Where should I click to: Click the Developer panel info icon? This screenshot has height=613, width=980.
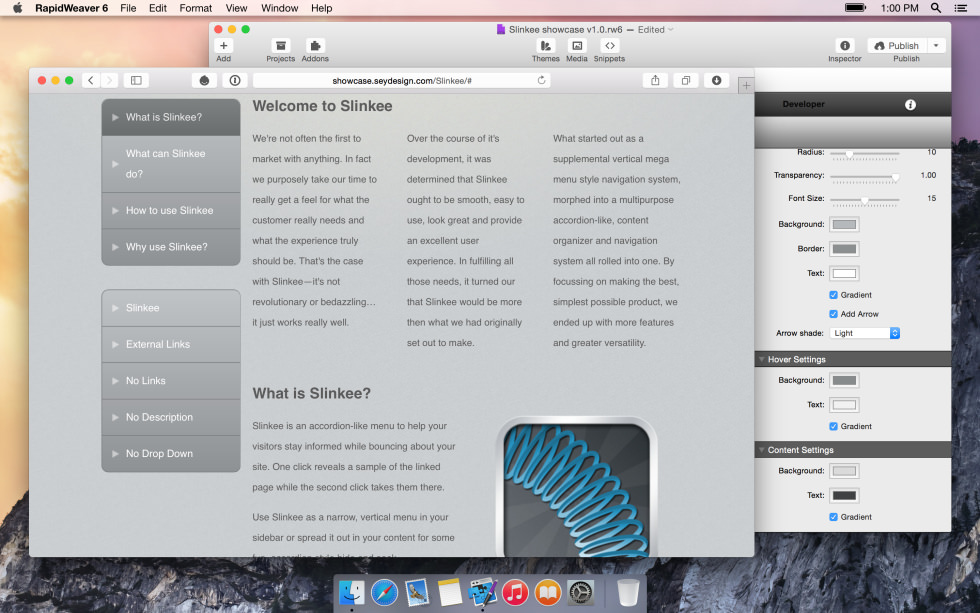pos(910,104)
